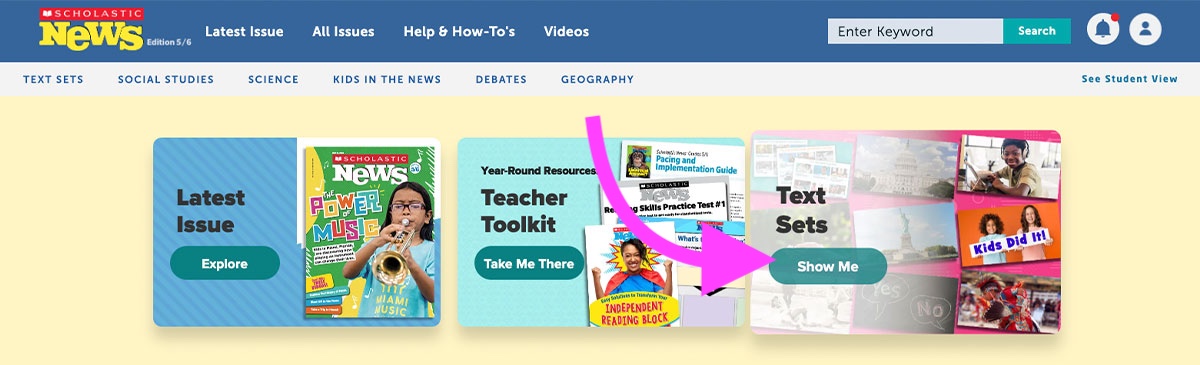Screen dimensions: 1200x365
Task: Select Geography category
Action: tap(597, 79)
